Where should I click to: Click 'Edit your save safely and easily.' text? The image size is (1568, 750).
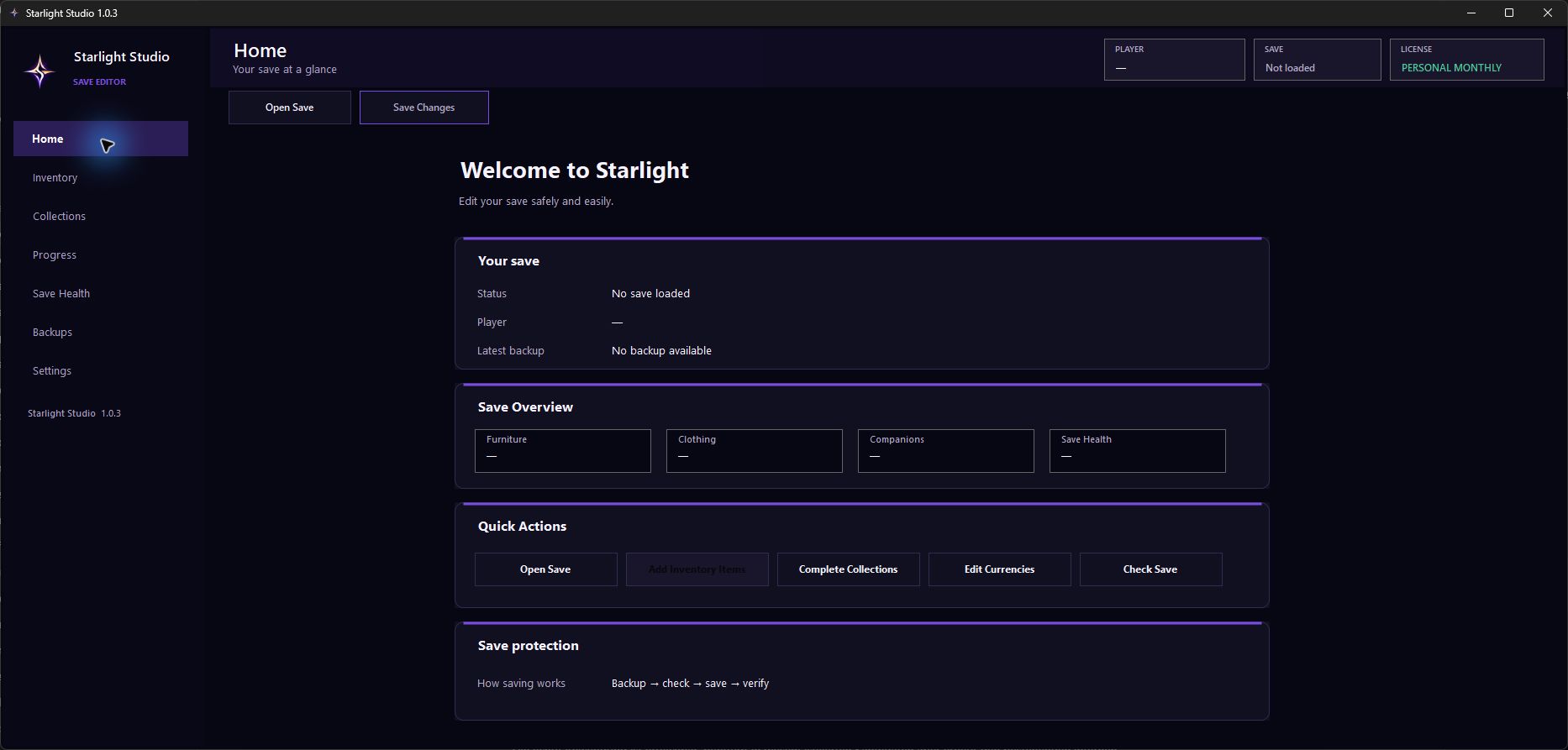pos(536,201)
